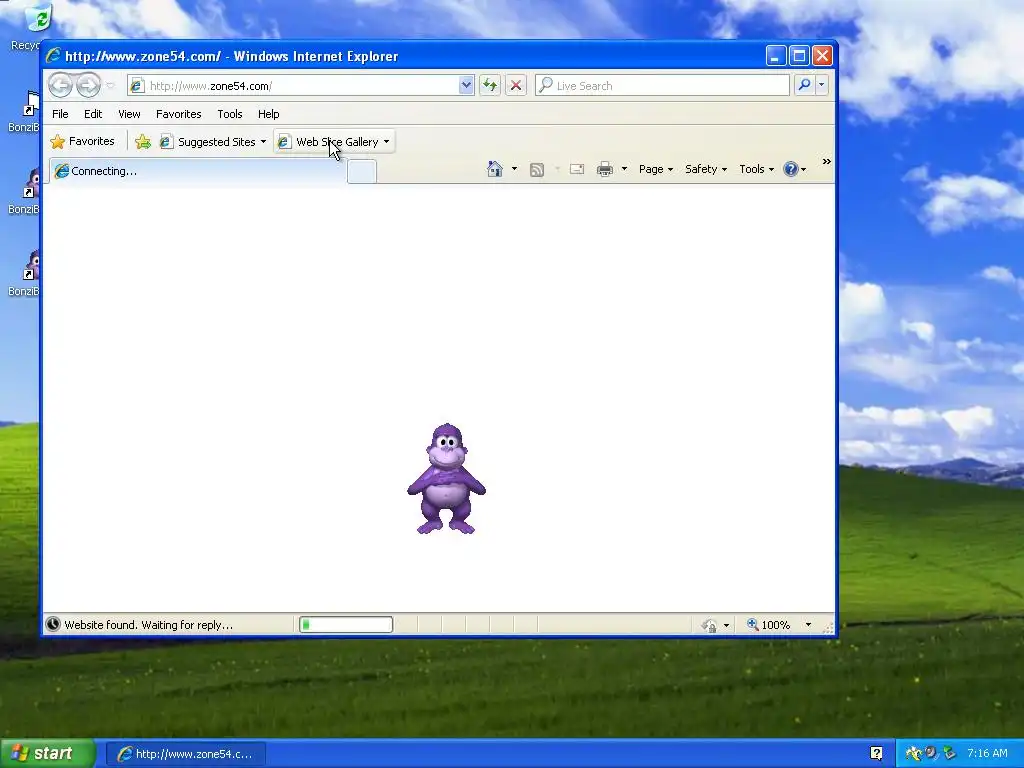Open the Help menu
This screenshot has width=1024, height=768.
coord(268,114)
